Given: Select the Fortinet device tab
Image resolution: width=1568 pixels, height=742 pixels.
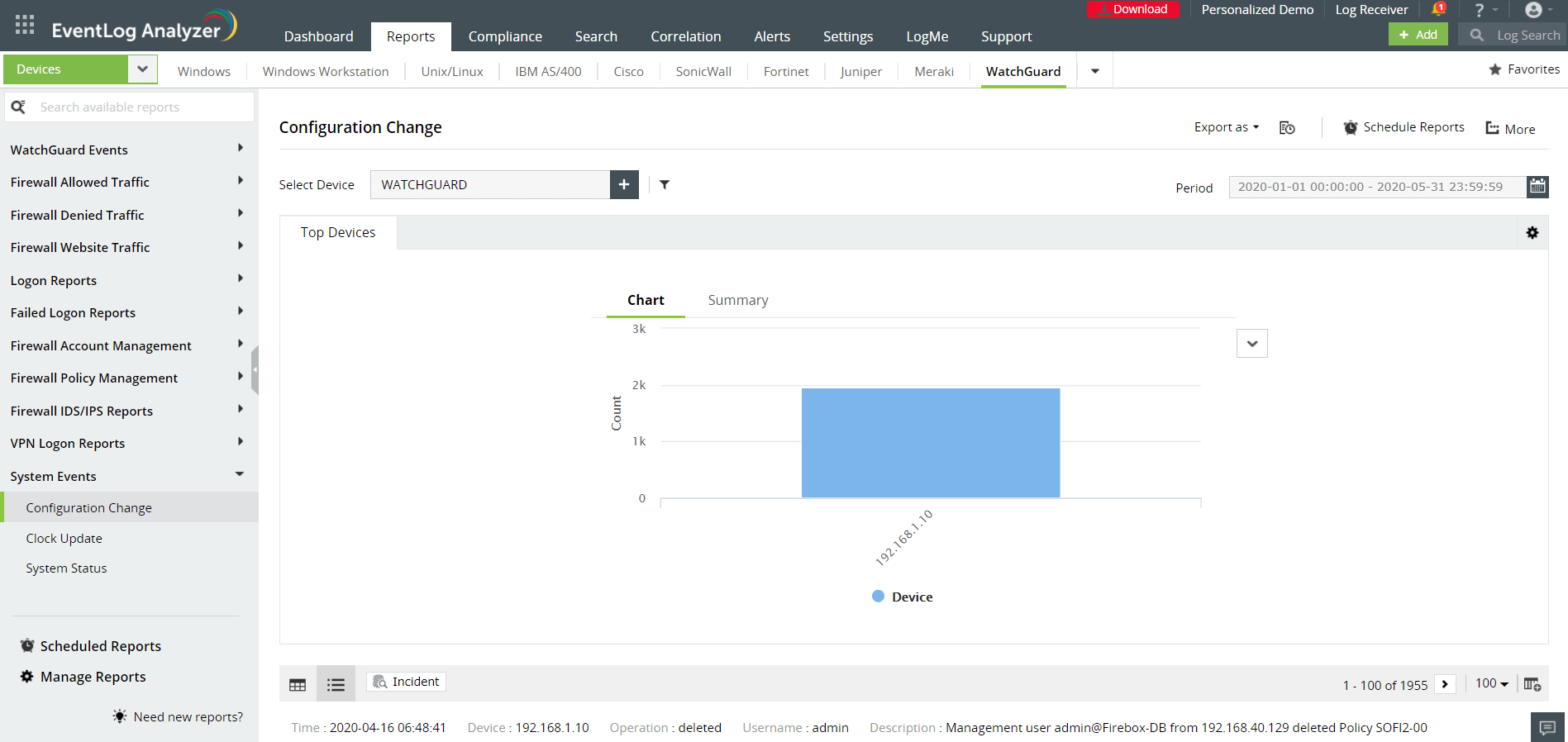Looking at the screenshot, I should coord(786,71).
